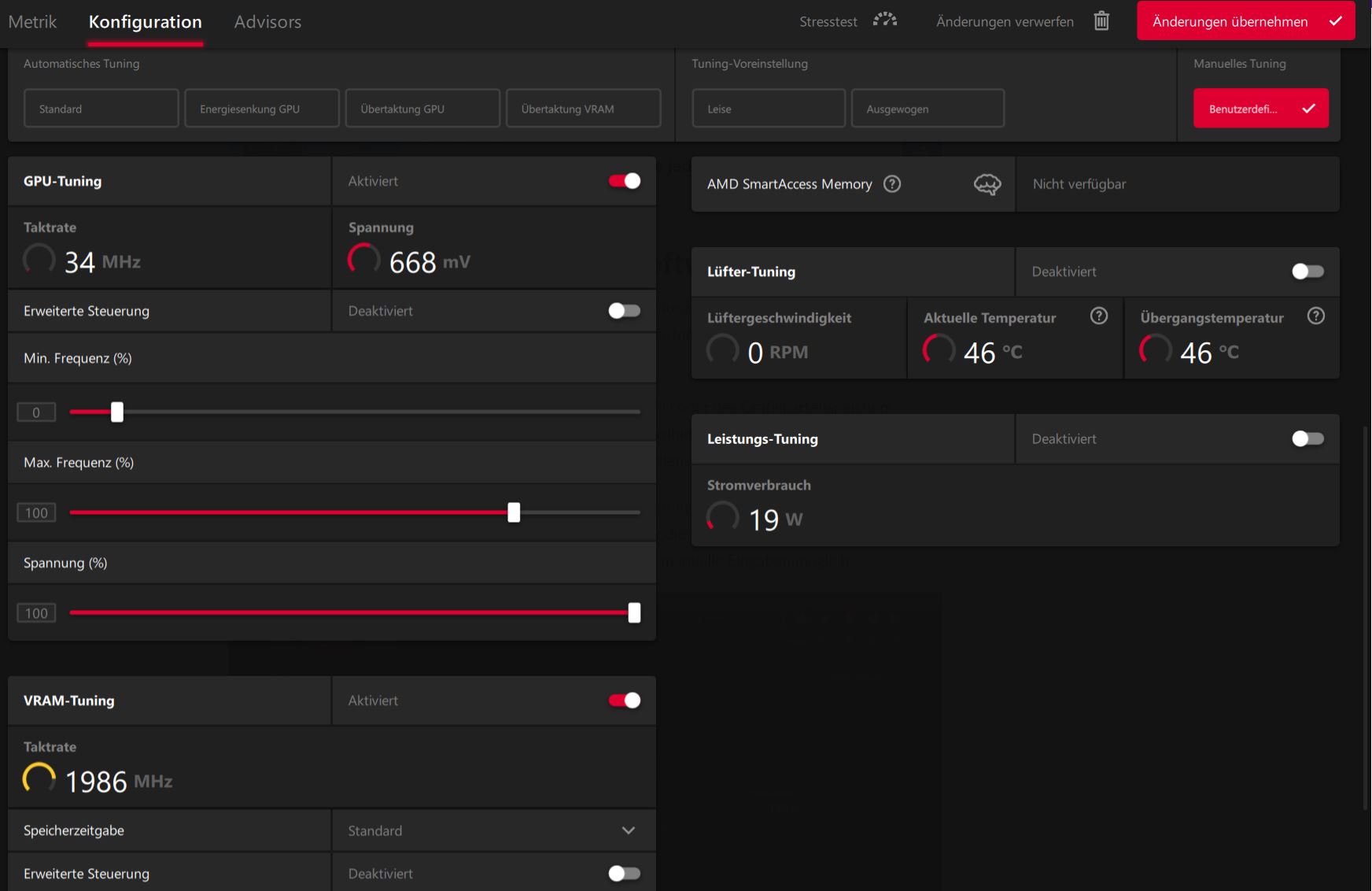1372x891 pixels.
Task: Enable GPU Erweiterte Steuerung
Action: (x=625, y=311)
